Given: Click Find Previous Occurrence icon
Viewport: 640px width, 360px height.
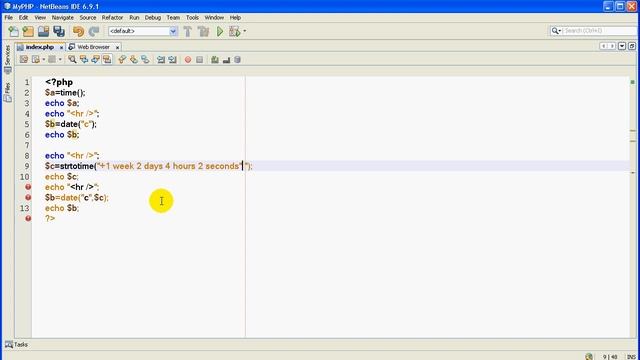Looking at the screenshot, I should (84, 60).
